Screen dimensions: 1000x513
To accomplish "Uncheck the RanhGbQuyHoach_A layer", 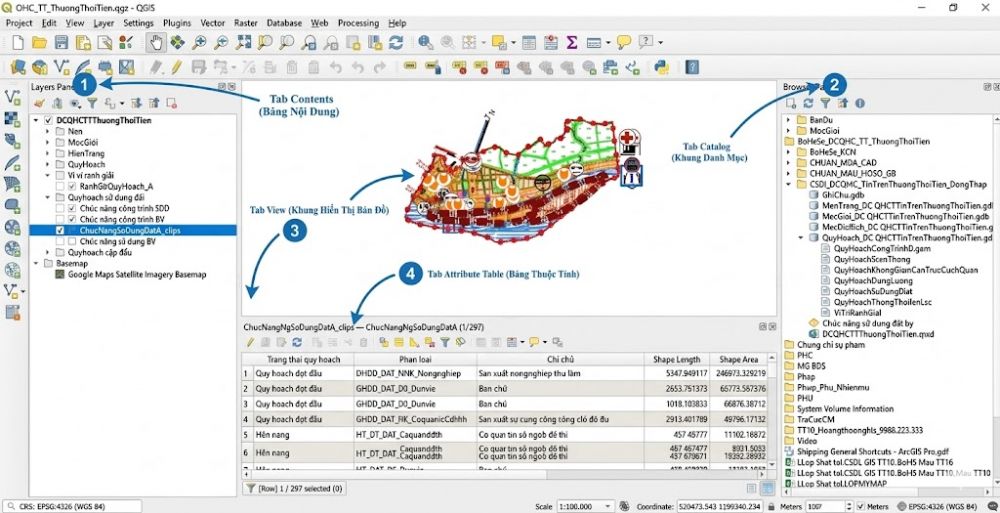I will point(71,186).
